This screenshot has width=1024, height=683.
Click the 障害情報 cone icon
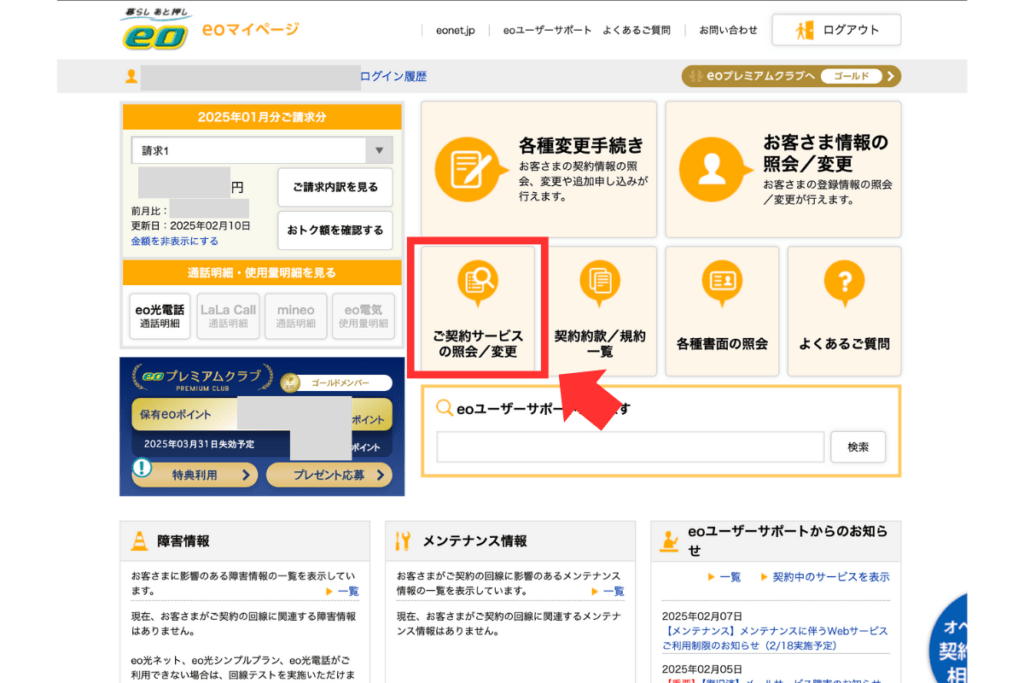pos(139,541)
